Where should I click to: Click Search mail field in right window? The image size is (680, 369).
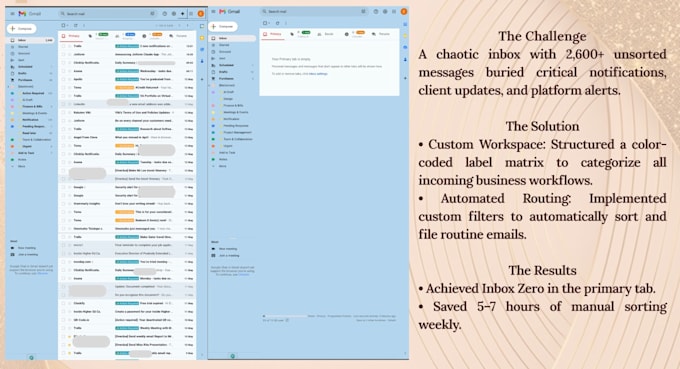(x=314, y=12)
